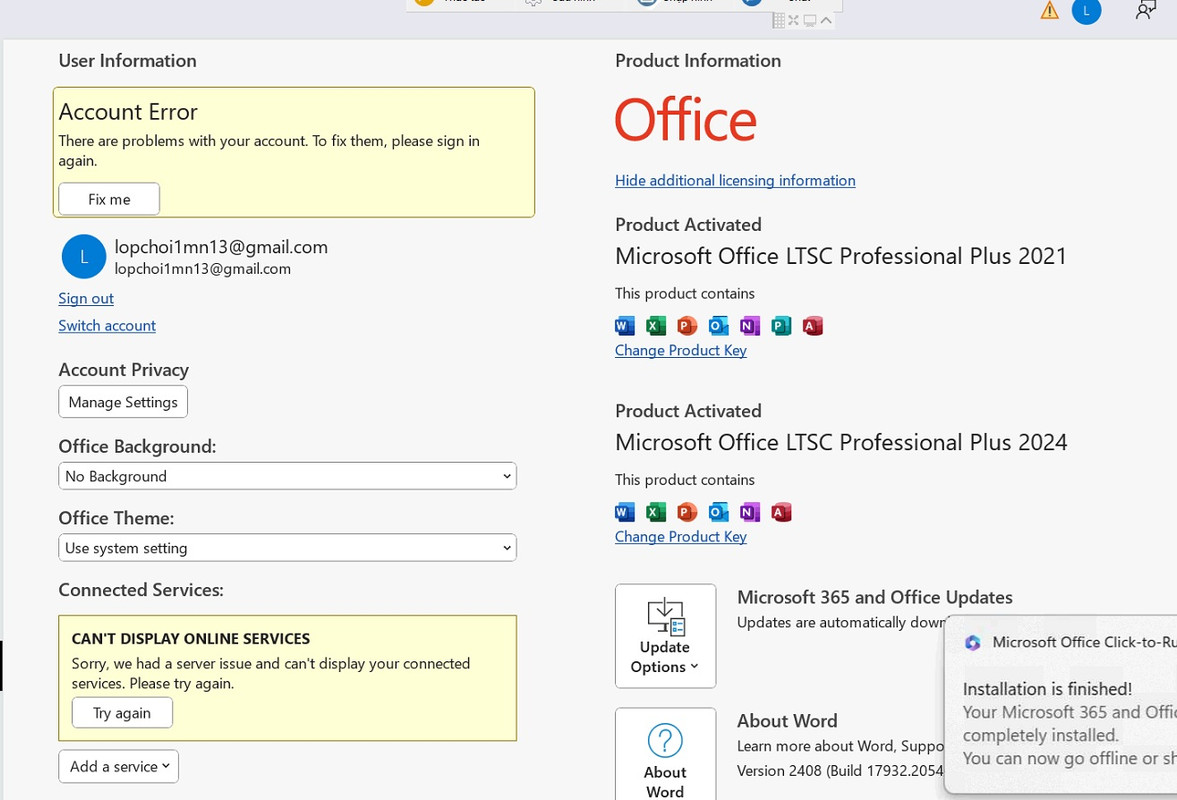Click the Publisher icon under Office LTSC 2021
The height and width of the screenshot is (800, 1177).
coord(781,326)
